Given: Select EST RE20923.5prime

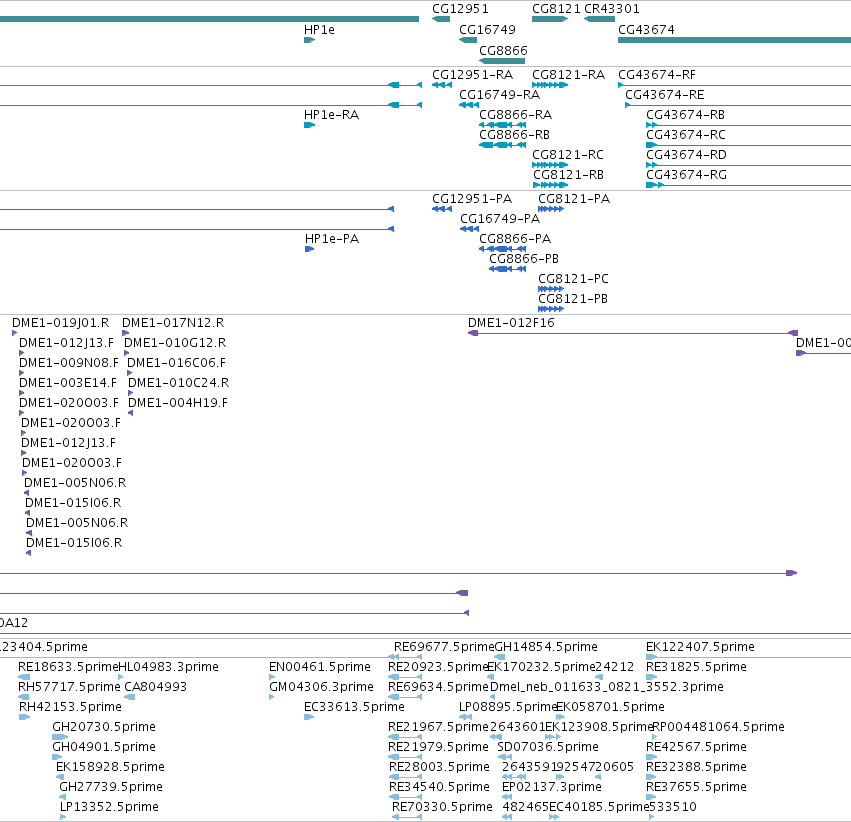Looking at the screenshot, I should pyautogui.click(x=438, y=667).
